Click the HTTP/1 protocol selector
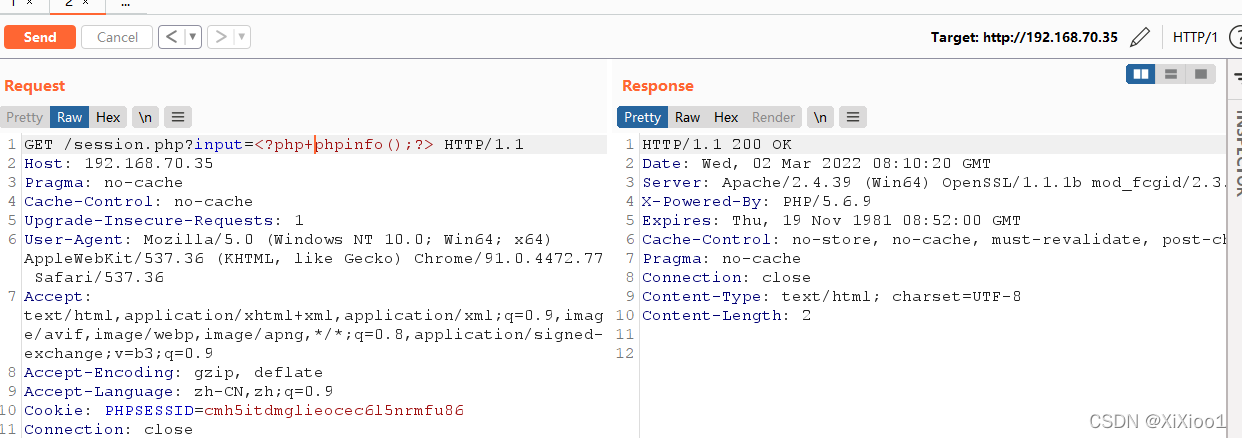 [x=1195, y=37]
